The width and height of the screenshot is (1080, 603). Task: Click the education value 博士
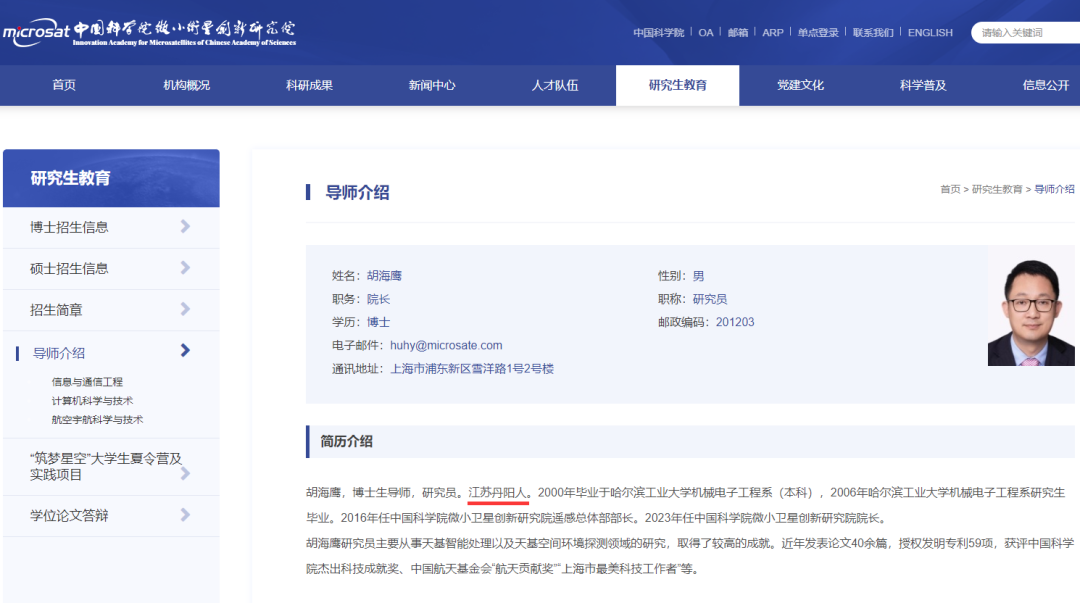pos(378,322)
